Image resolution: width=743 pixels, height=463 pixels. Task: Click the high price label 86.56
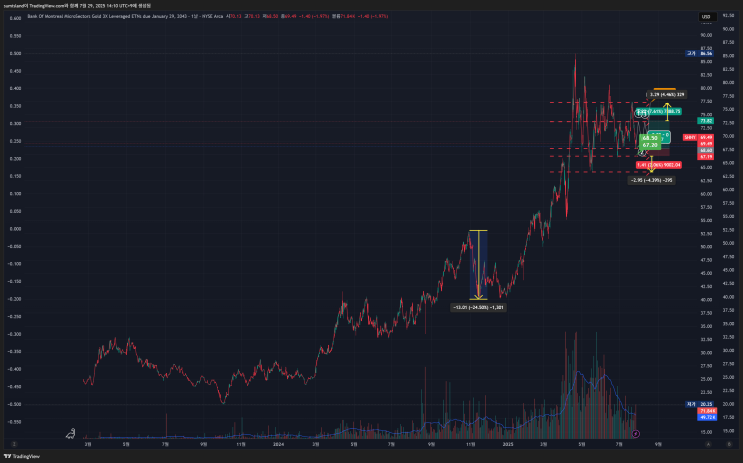pos(699,54)
